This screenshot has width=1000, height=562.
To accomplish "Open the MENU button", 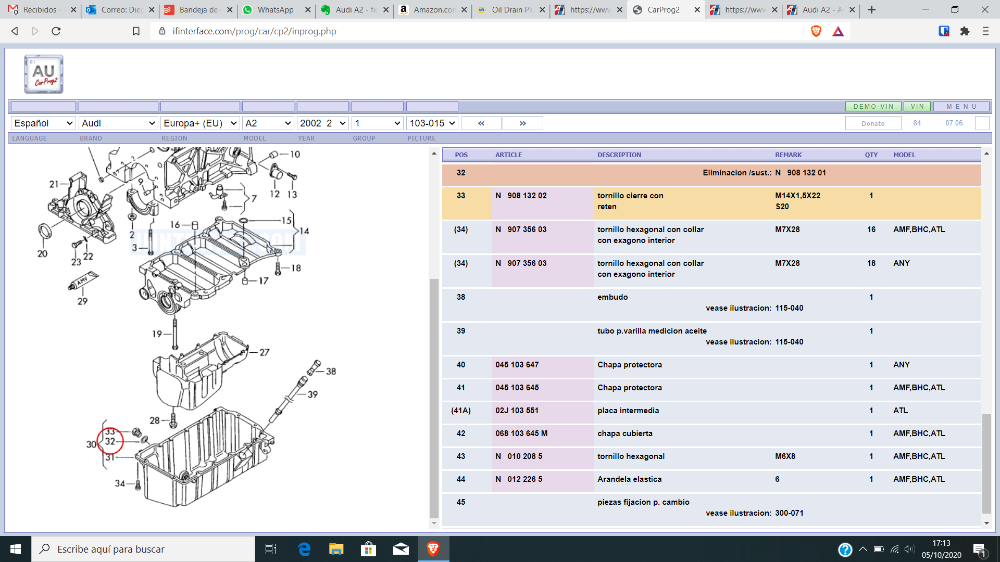I will [961, 107].
